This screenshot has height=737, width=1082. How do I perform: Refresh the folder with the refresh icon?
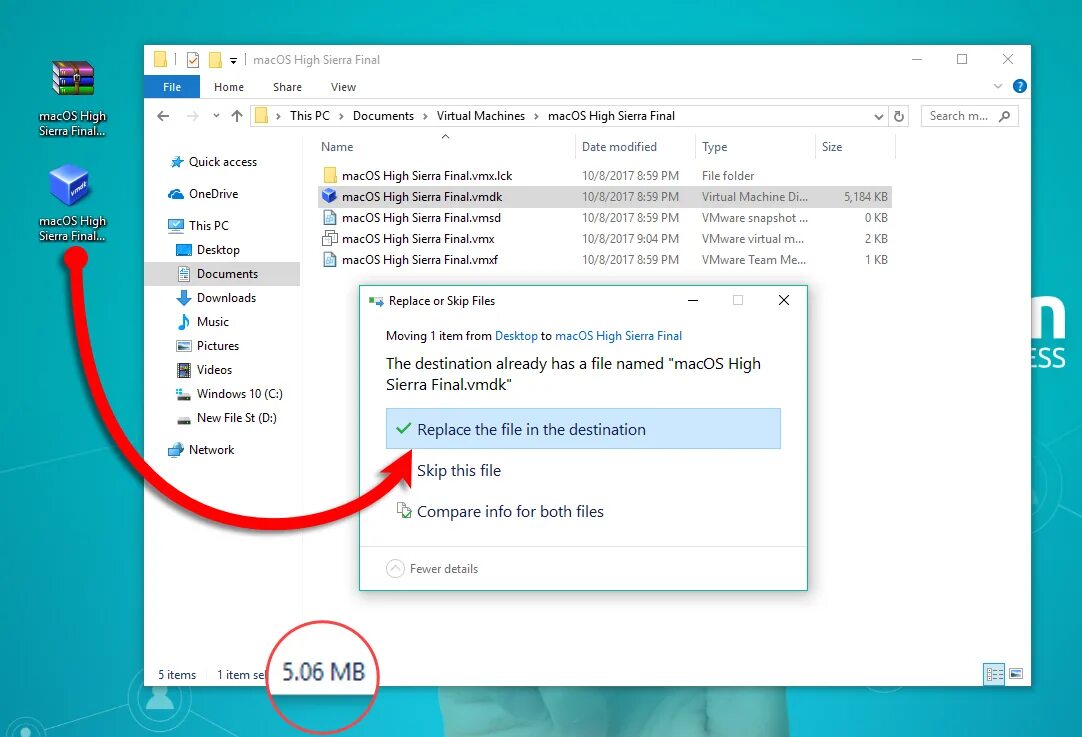pos(898,117)
